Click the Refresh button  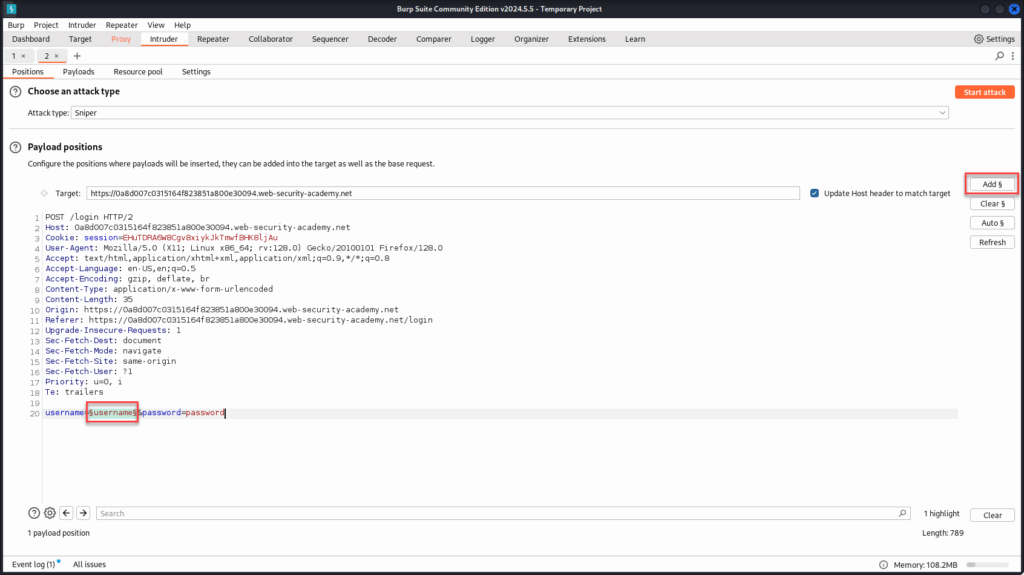(992, 242)
